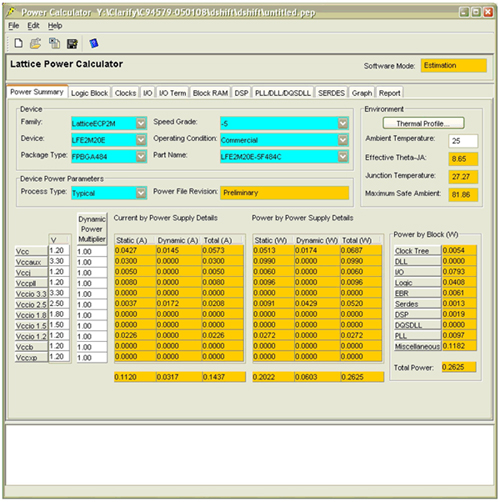Click the Save disk toolbar icon
Image resolution: width=500 pixels, height=502 pixels.
[x=72, y=44]
